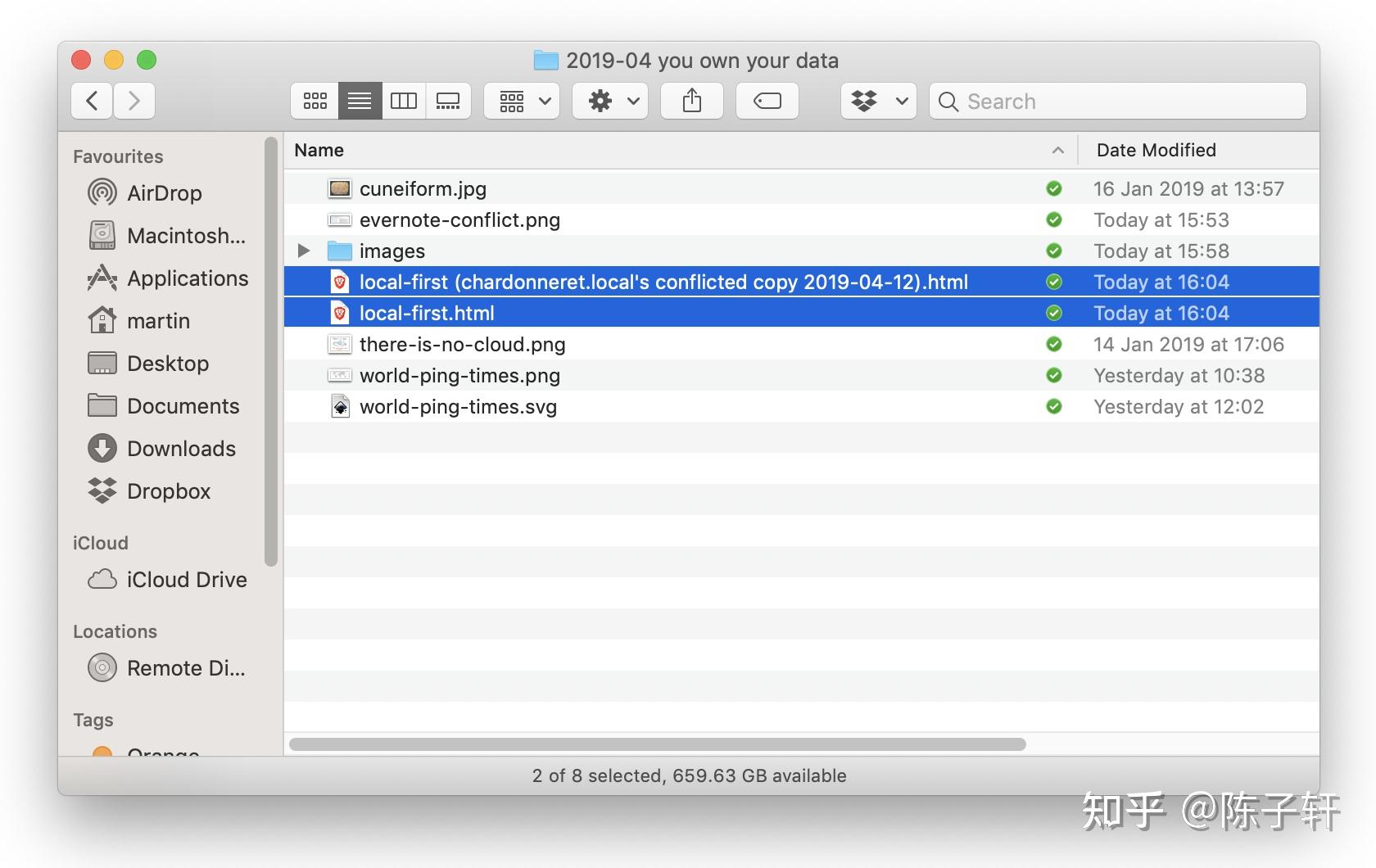Image resolution: width=1376 pixels, height=868 pixels.
Task: Open the gear Action menu dropdown
Action: (610, 101)
